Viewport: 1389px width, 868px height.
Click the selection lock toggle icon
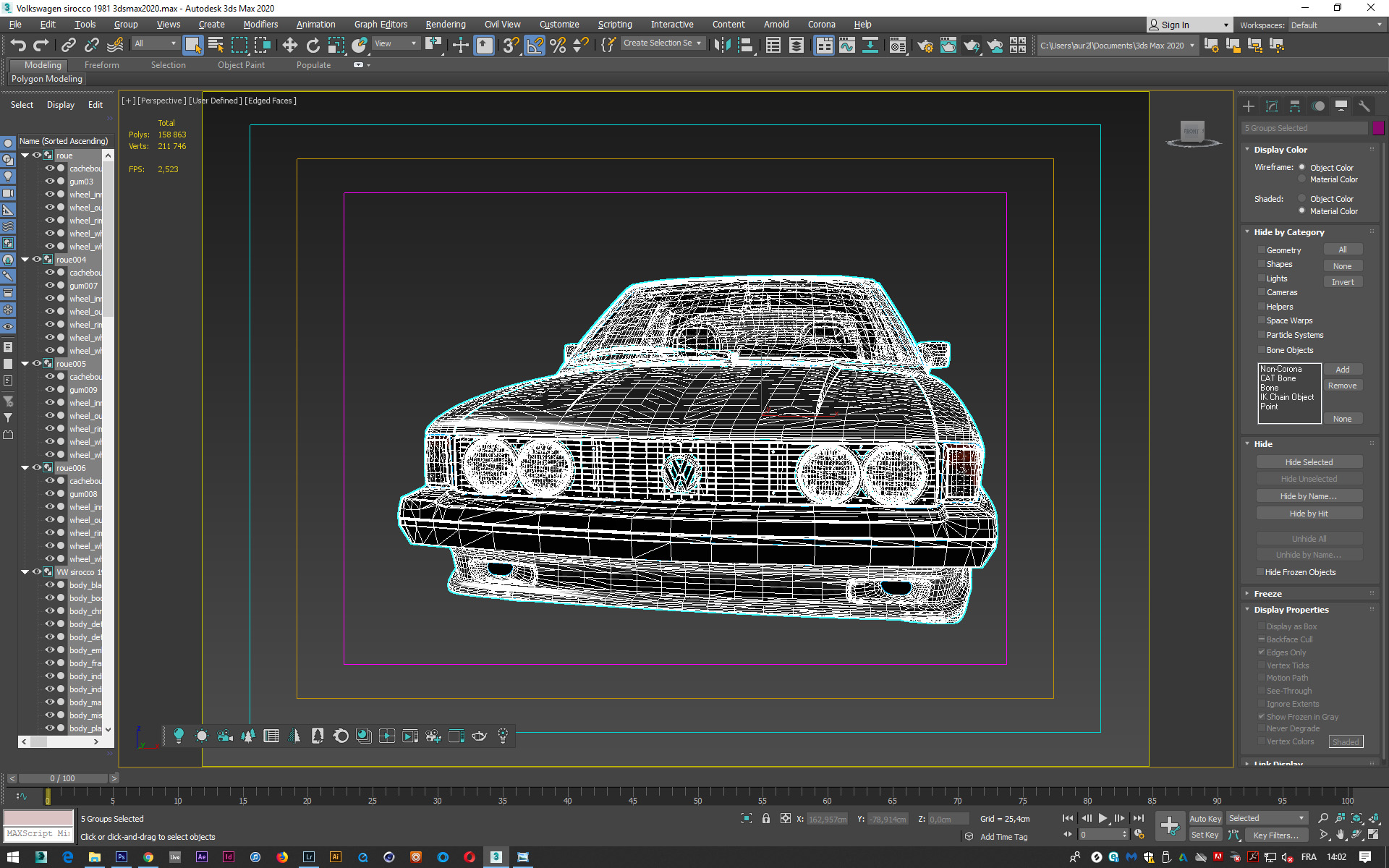766,818
